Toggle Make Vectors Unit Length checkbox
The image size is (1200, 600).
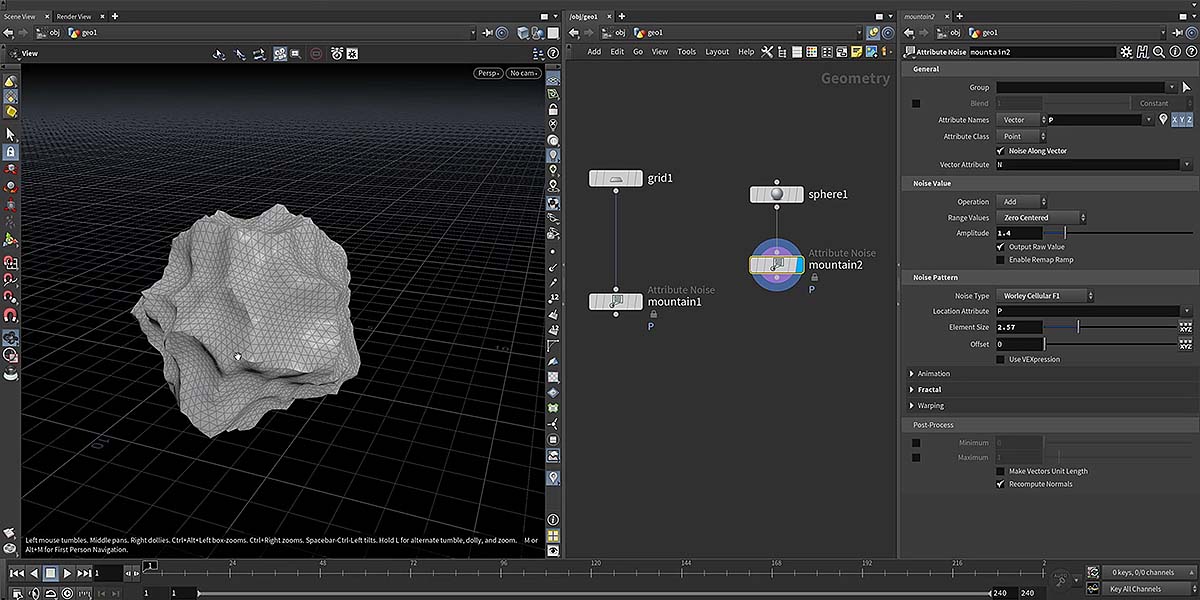[1001, 471]
